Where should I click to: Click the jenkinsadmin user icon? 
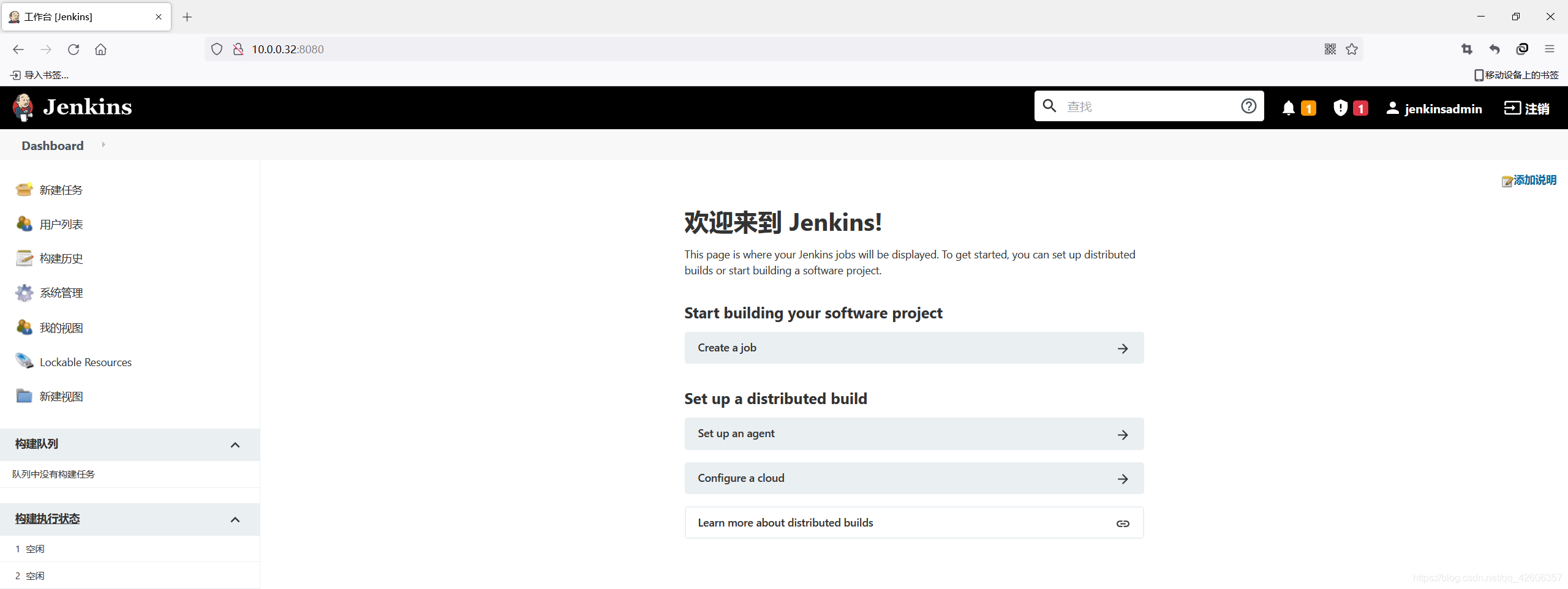click(x=1392, y=108)
